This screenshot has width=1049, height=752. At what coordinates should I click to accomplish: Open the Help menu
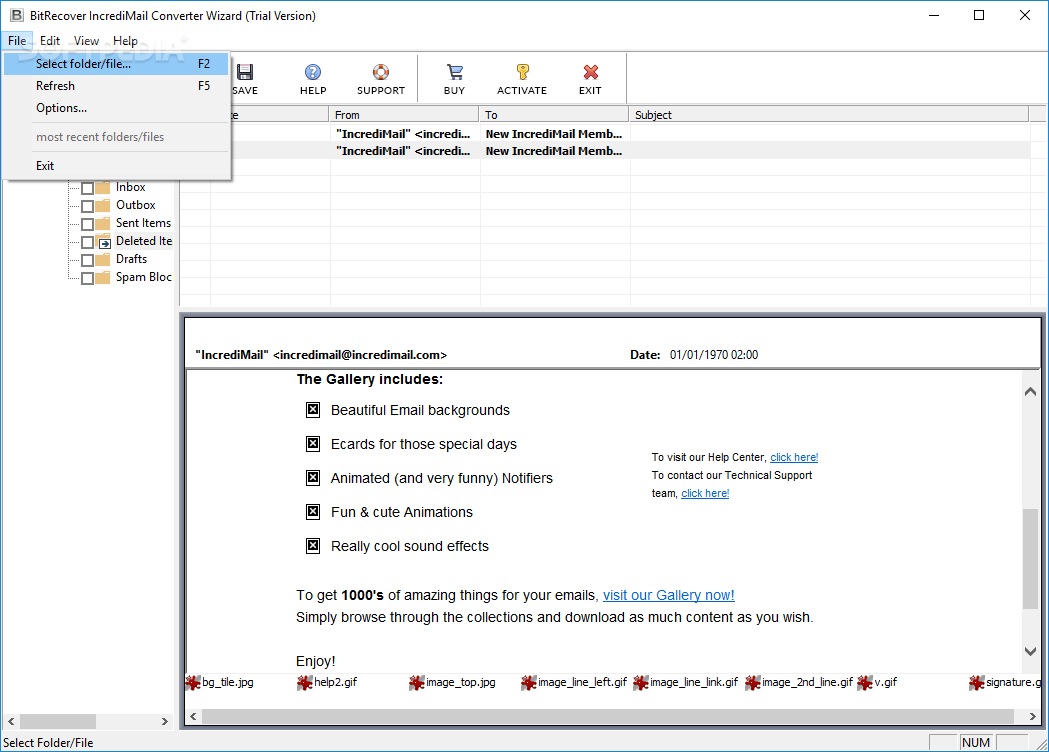pyautogui.click(x=125, y=41)
